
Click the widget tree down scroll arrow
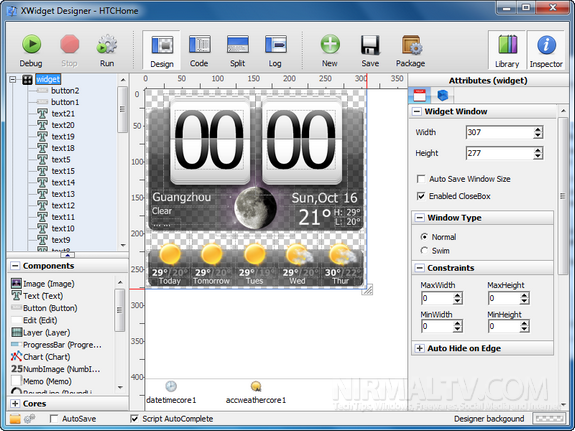pos(123,245)
